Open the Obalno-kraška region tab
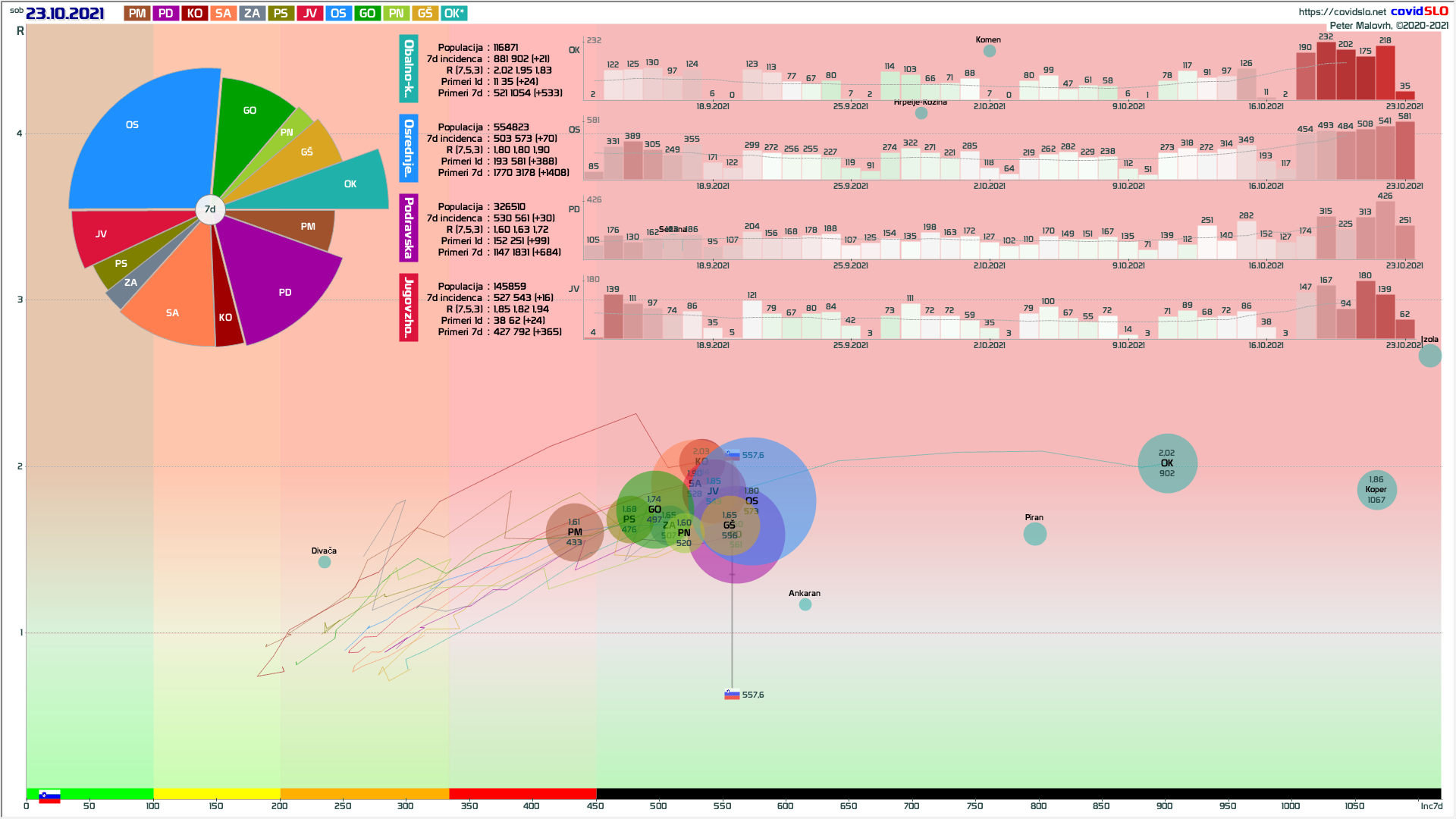The width and height of the screenshot is (1456, 819). pyautogui.click(x=409, y=69)
